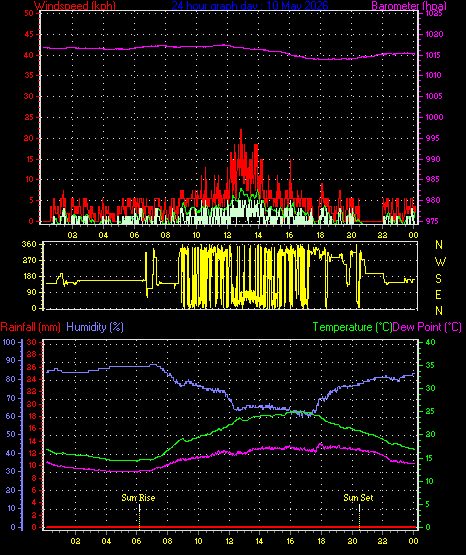Click the E compass letter beside direction graph
Image resolution: width=466 pixels, height=555 pixels.
438,294
